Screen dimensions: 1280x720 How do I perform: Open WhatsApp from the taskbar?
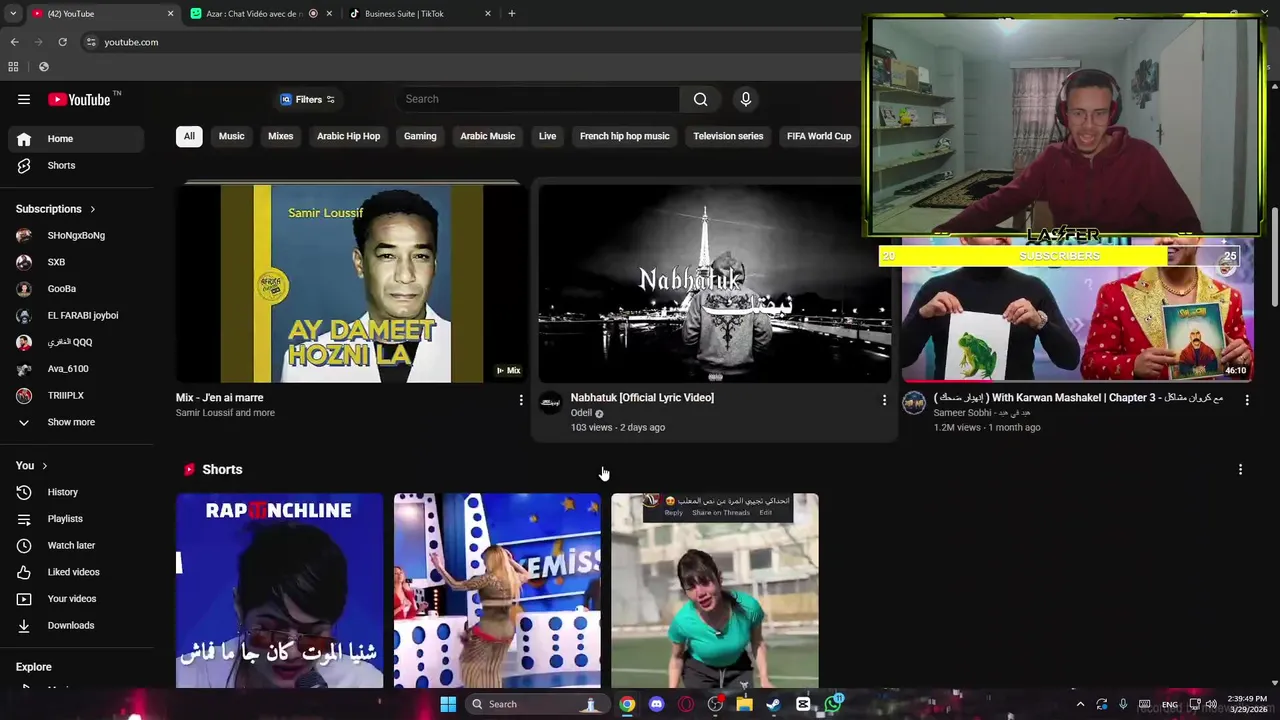[x=832, y=704]
